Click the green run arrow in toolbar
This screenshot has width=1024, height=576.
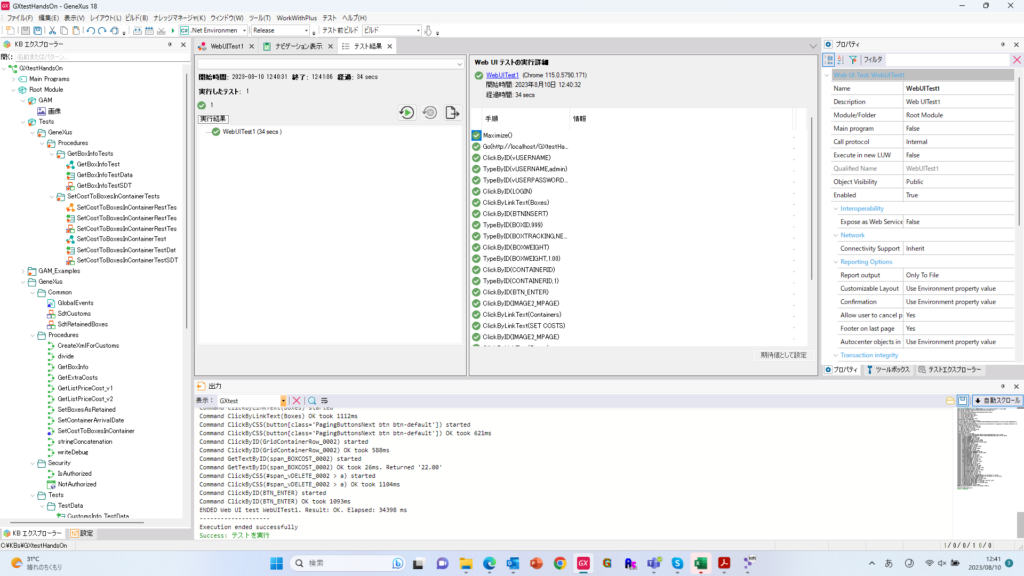[x=172, y=31]
